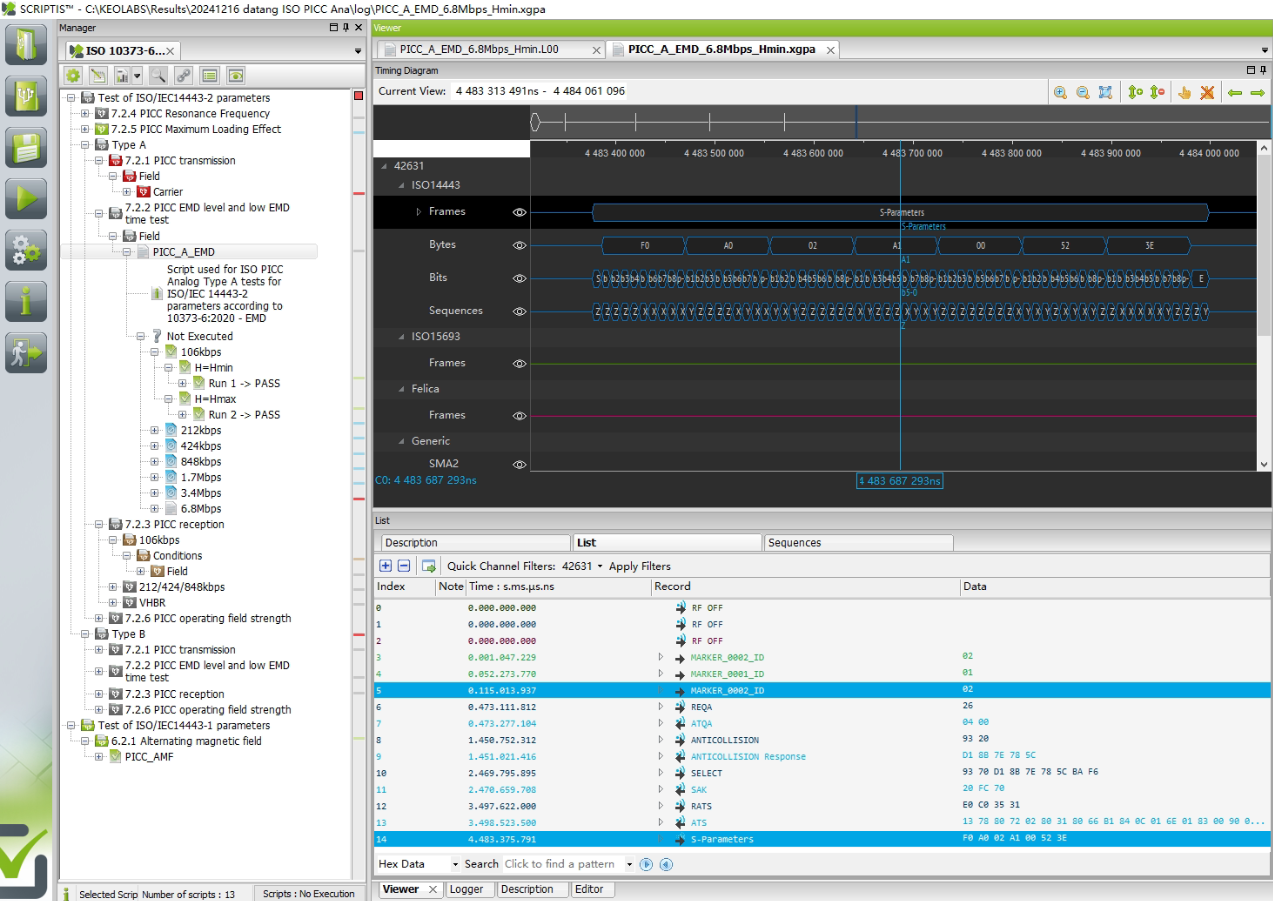
Task: Click the zoom out magnifier icon
Action: tap(1082, 92)
